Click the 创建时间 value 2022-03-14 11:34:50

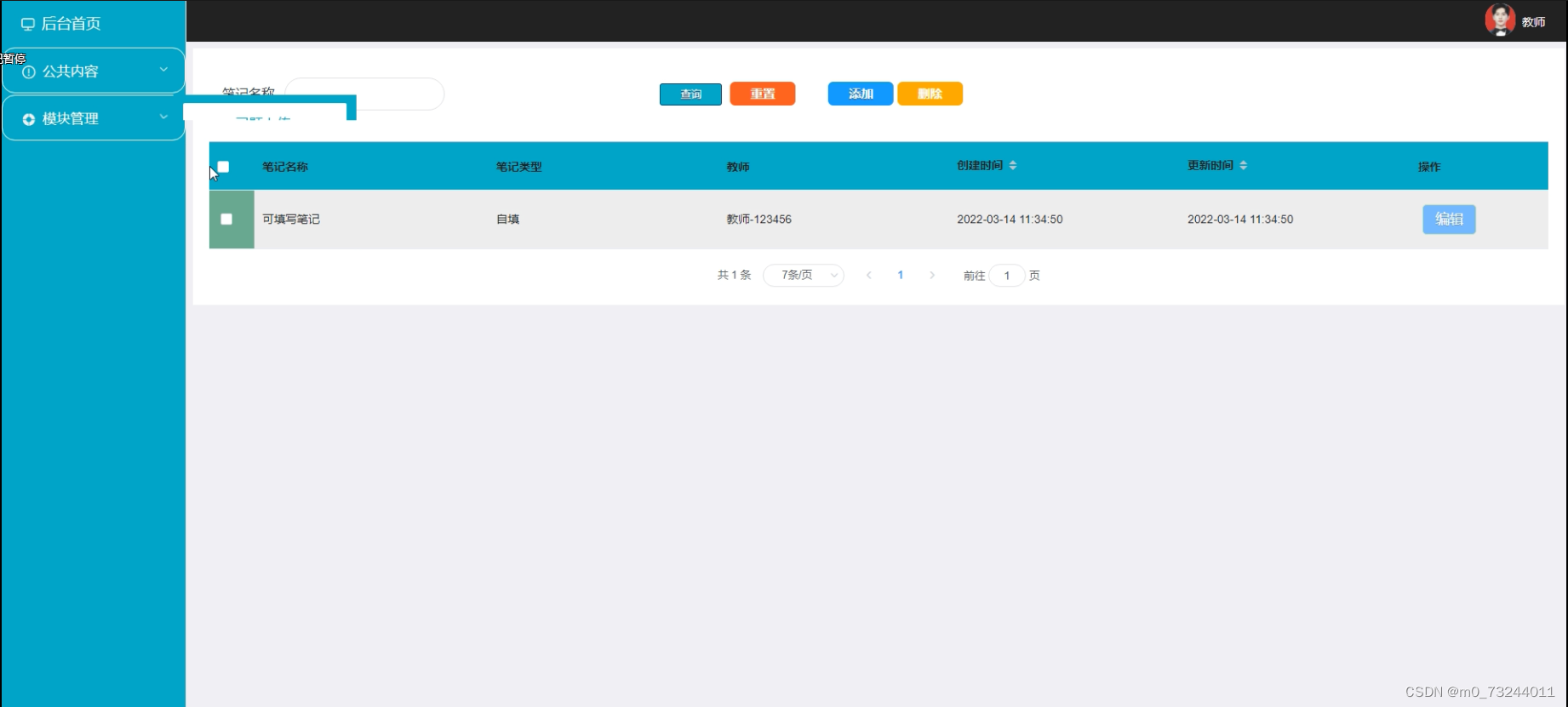pyautogui.click(x=1010, y=219)
